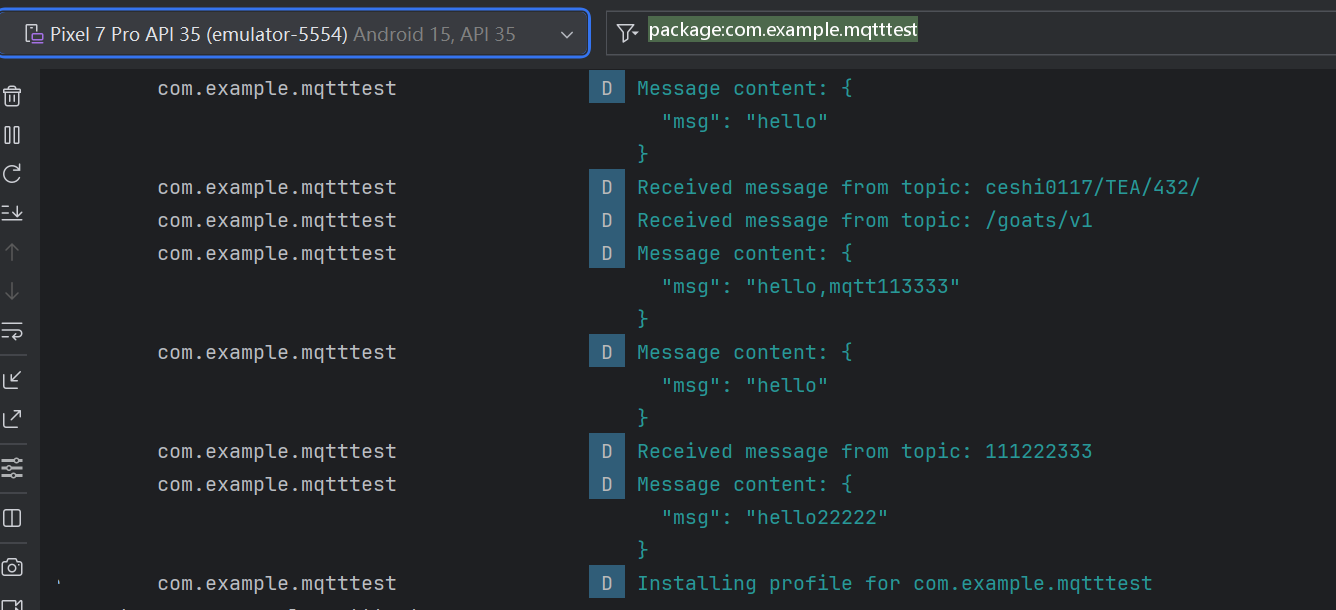Viewport: 1336px width, 610px height.
Task: Select the "msg": "hello22222" line
Action: point(775,517)
